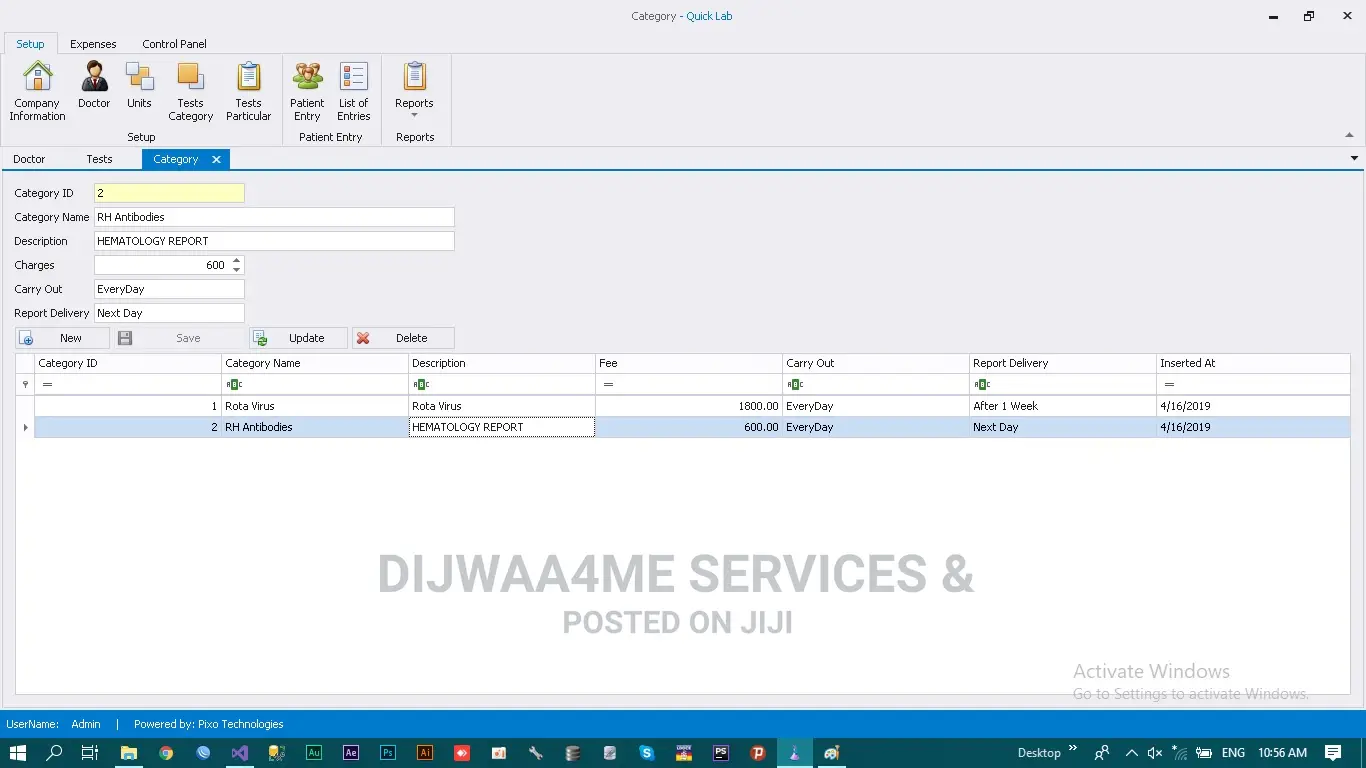Open Tests Category in ribbon
1366x768 pixels.
[190, 91]
